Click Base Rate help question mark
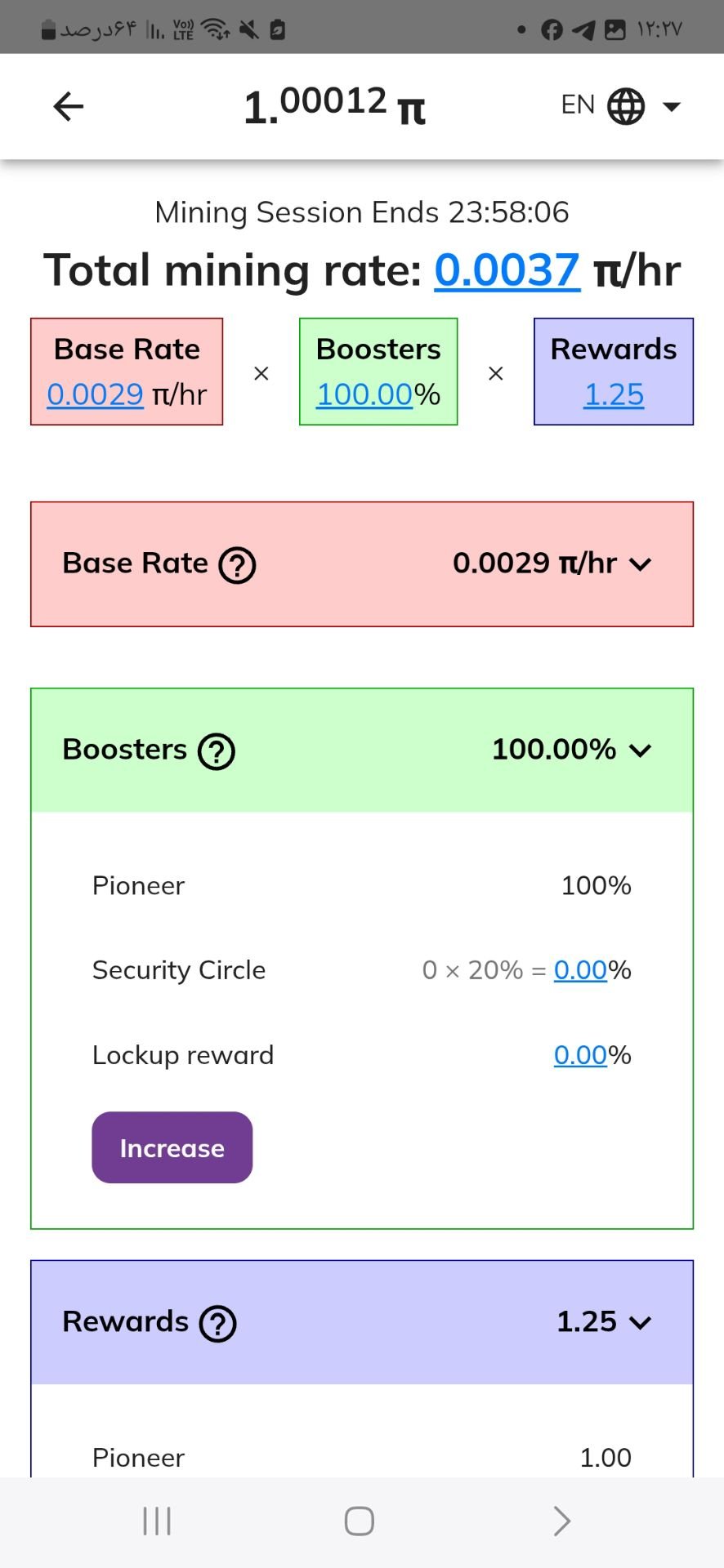 click(x=237, y=565)
